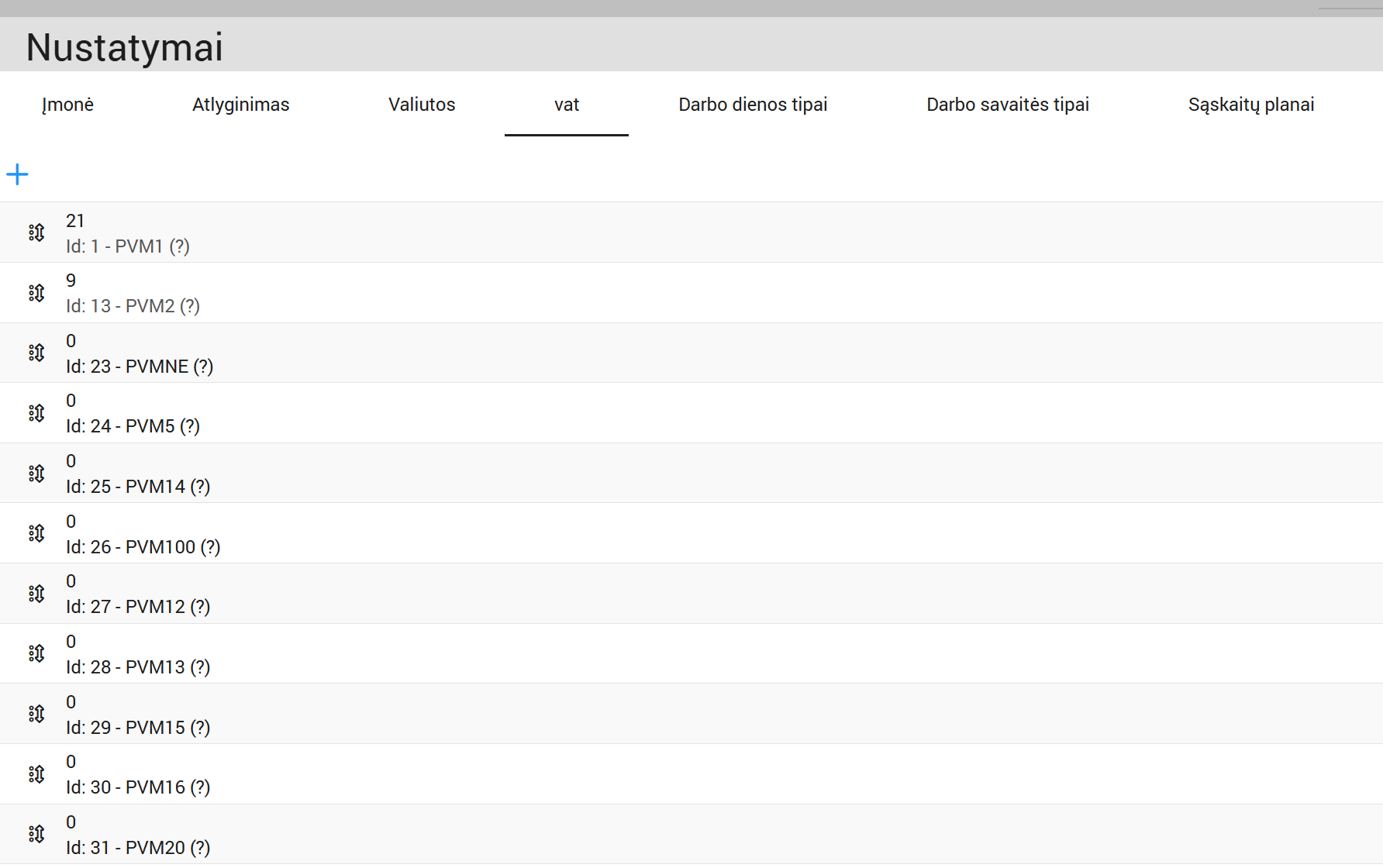The height and width of the screenshot is (868, 1383).
Task: Click the reorder handle for PVMNE entry
Action: coord(36,353)
